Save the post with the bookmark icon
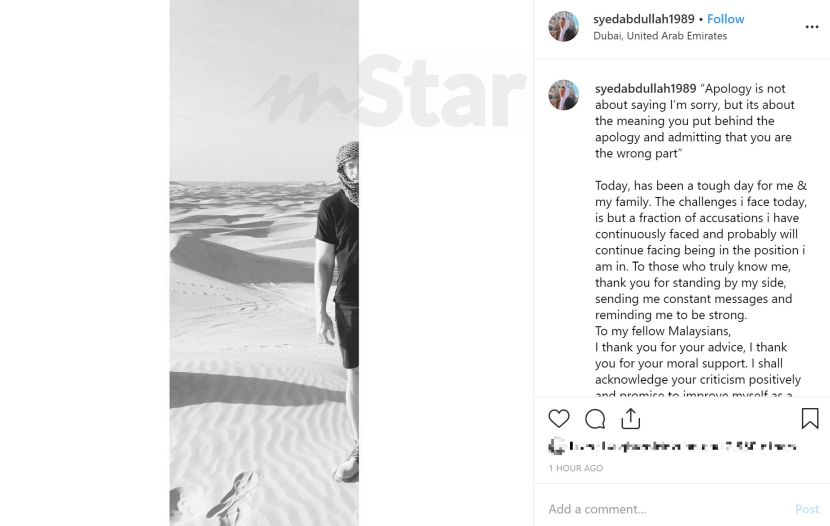 [x=810, y=418]
